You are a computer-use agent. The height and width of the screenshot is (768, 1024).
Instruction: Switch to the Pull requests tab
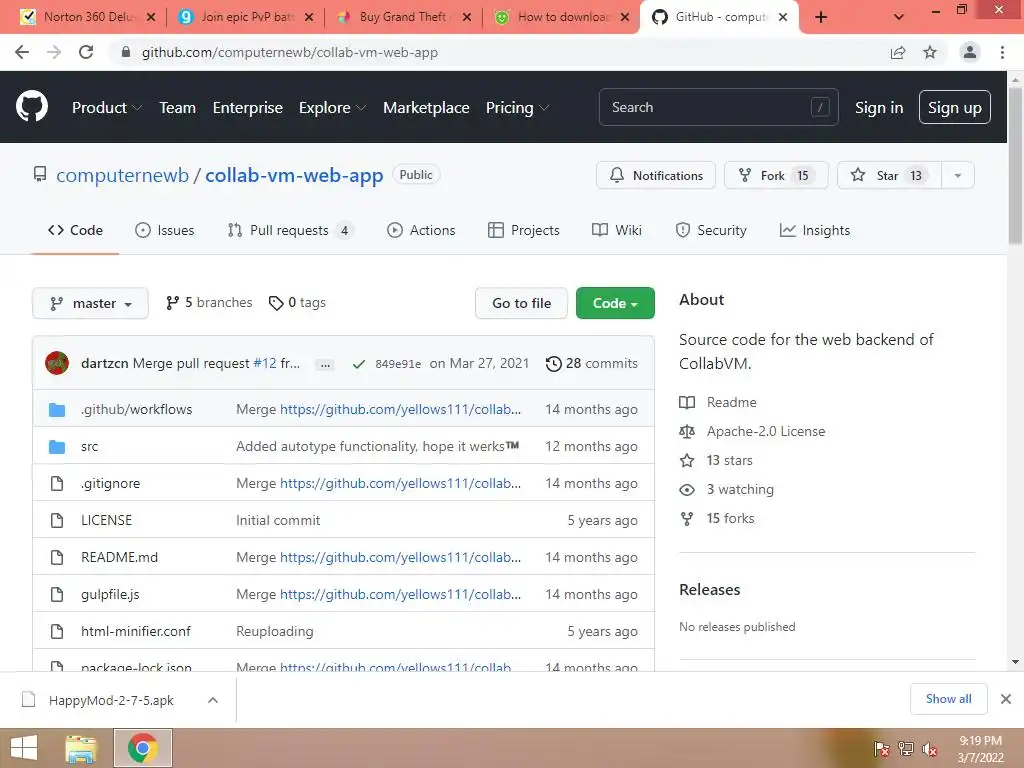[x=290, y=231]
